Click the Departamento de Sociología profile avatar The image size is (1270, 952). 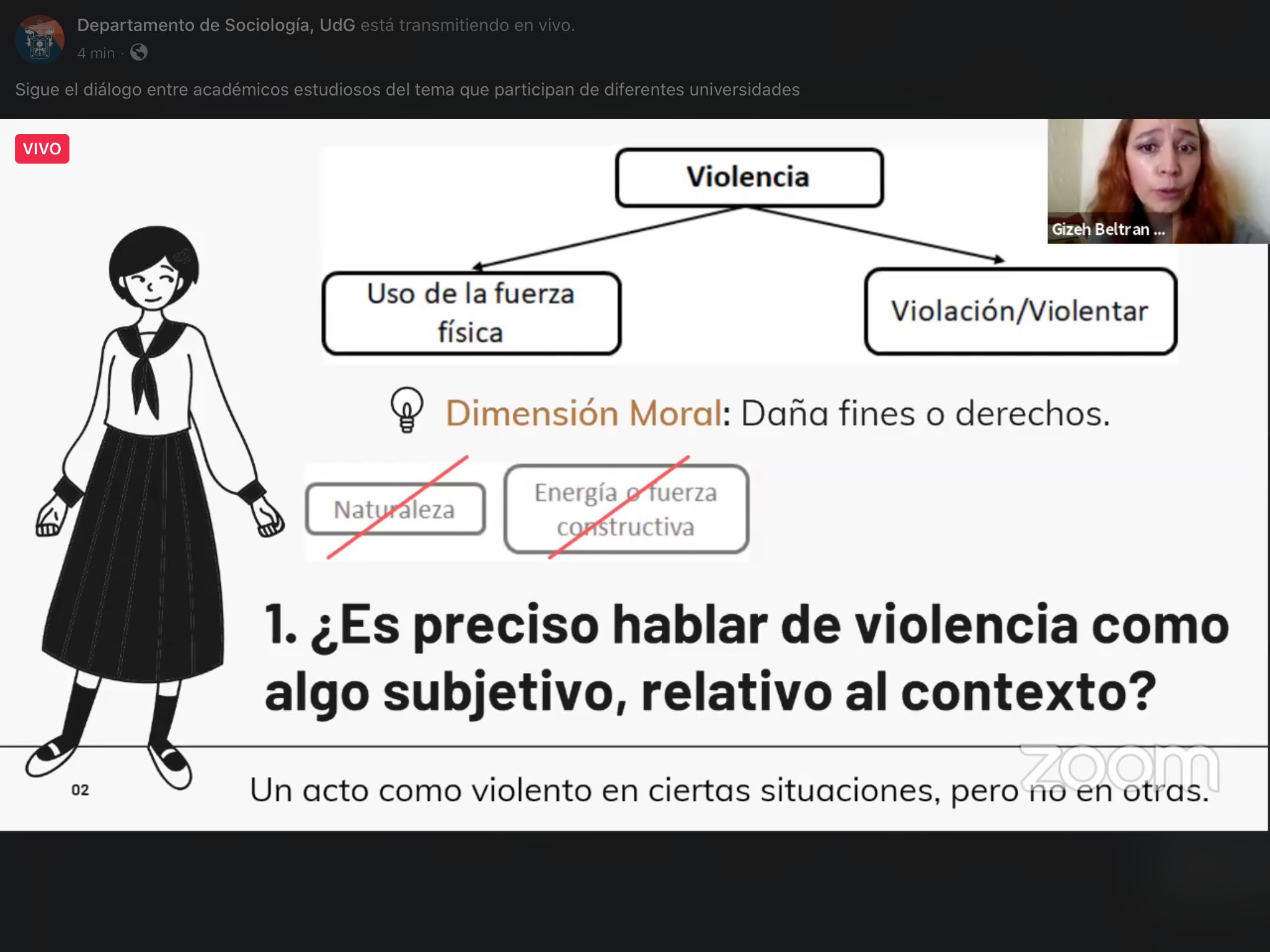(x=40, y=40)
